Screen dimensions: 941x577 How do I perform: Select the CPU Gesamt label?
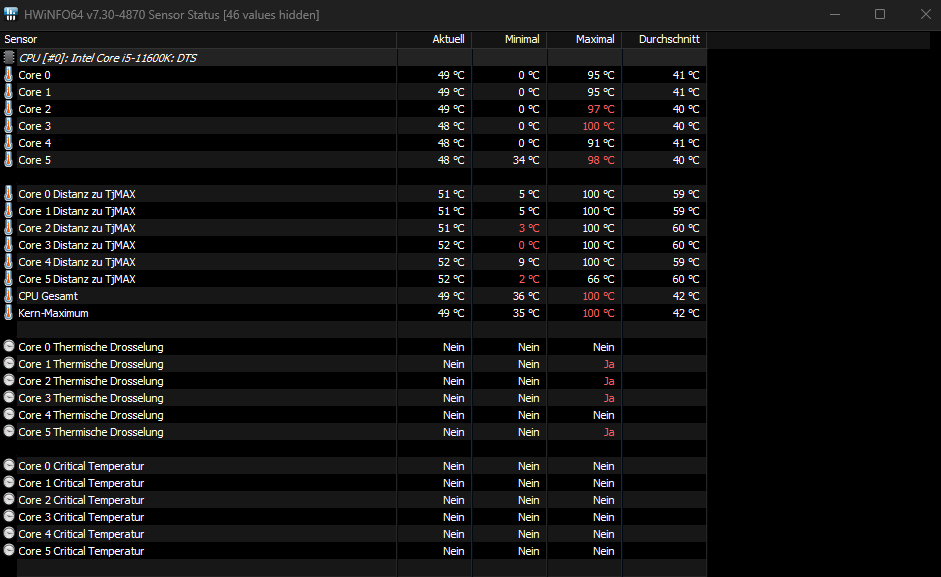click(48, 296)
